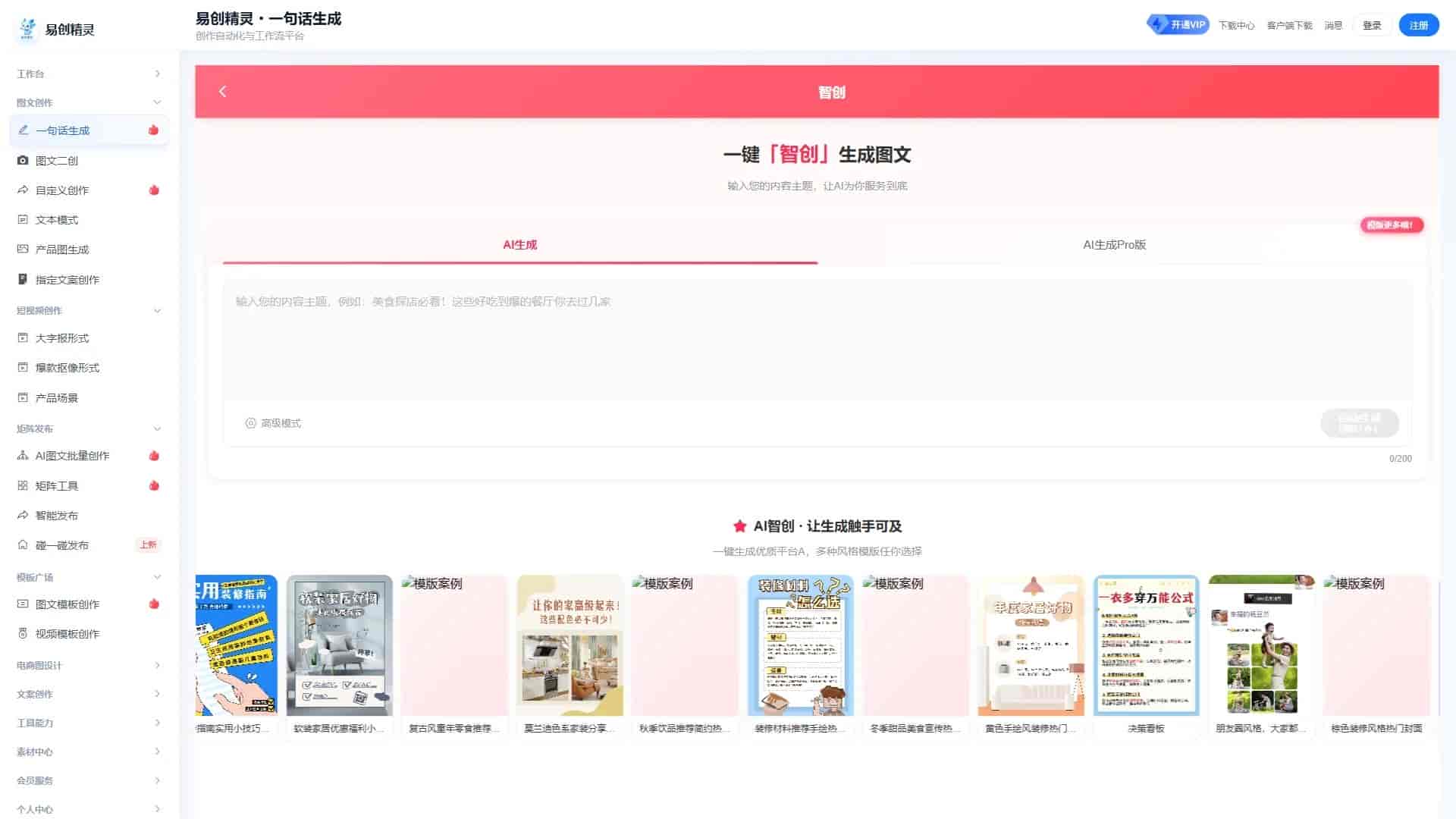Click the hierarchy icon beside AI图文批量创作
Screen dimensions: 1456x819
[x=23, y=456]
